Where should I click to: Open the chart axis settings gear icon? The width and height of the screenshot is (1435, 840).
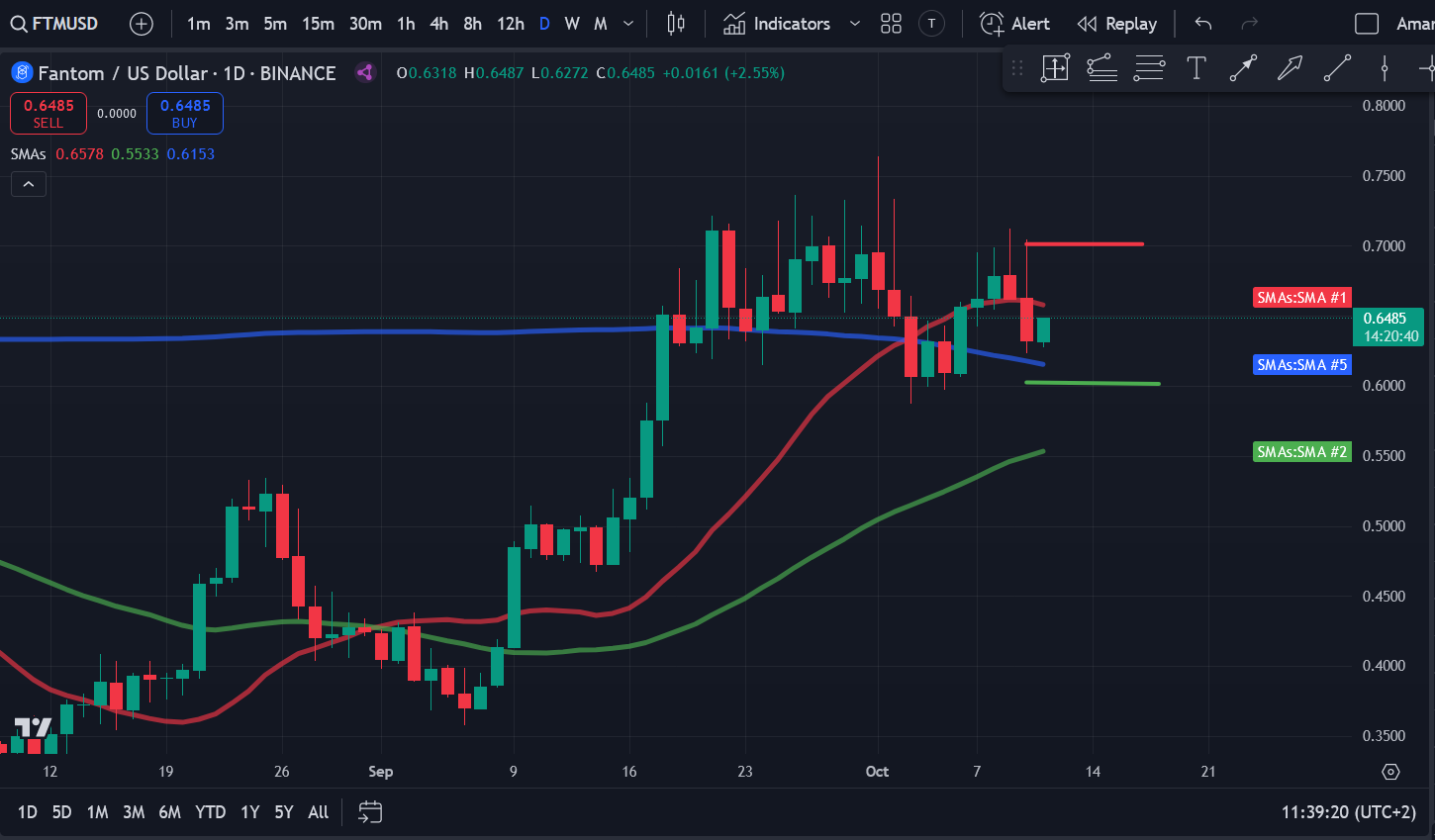(1390, 772)
